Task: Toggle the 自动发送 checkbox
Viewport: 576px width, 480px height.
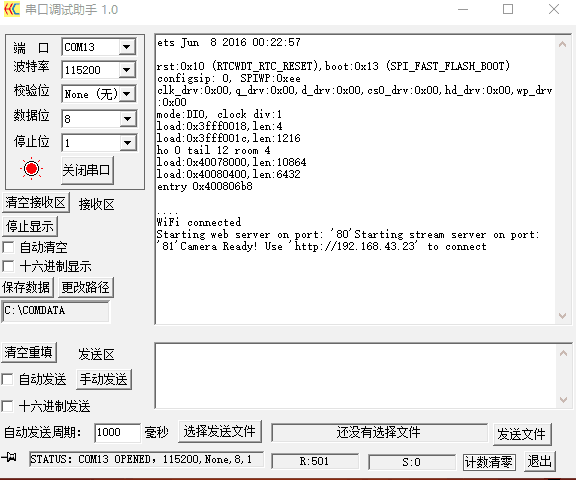Action: pyautogui.click(x=7, y=379)
